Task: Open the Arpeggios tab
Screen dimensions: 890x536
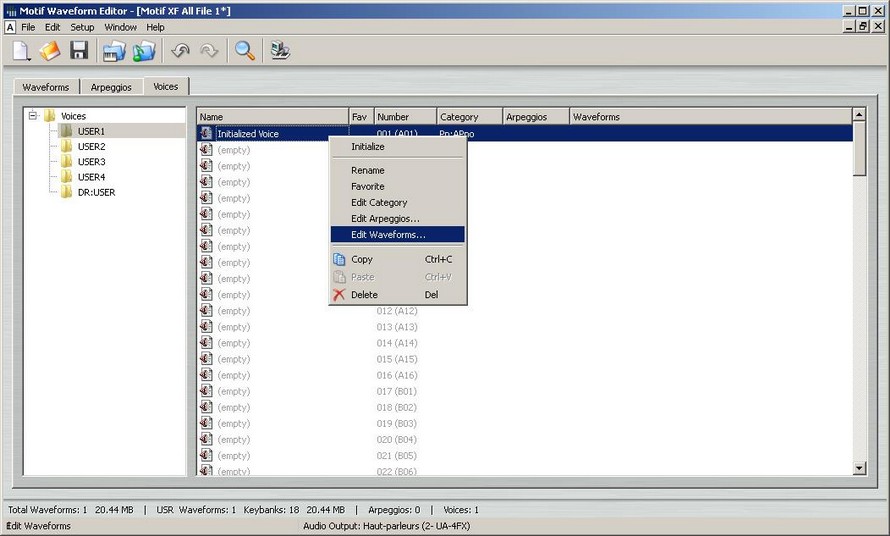Action: click(110, 87)
